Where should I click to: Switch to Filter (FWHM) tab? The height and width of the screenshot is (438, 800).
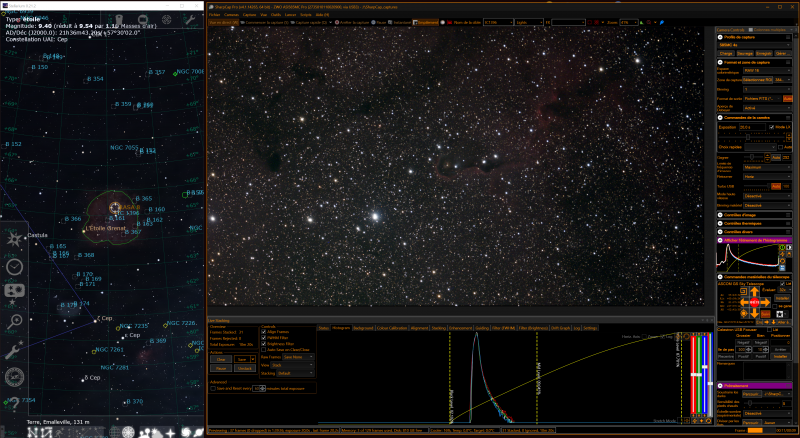point(504,328)
